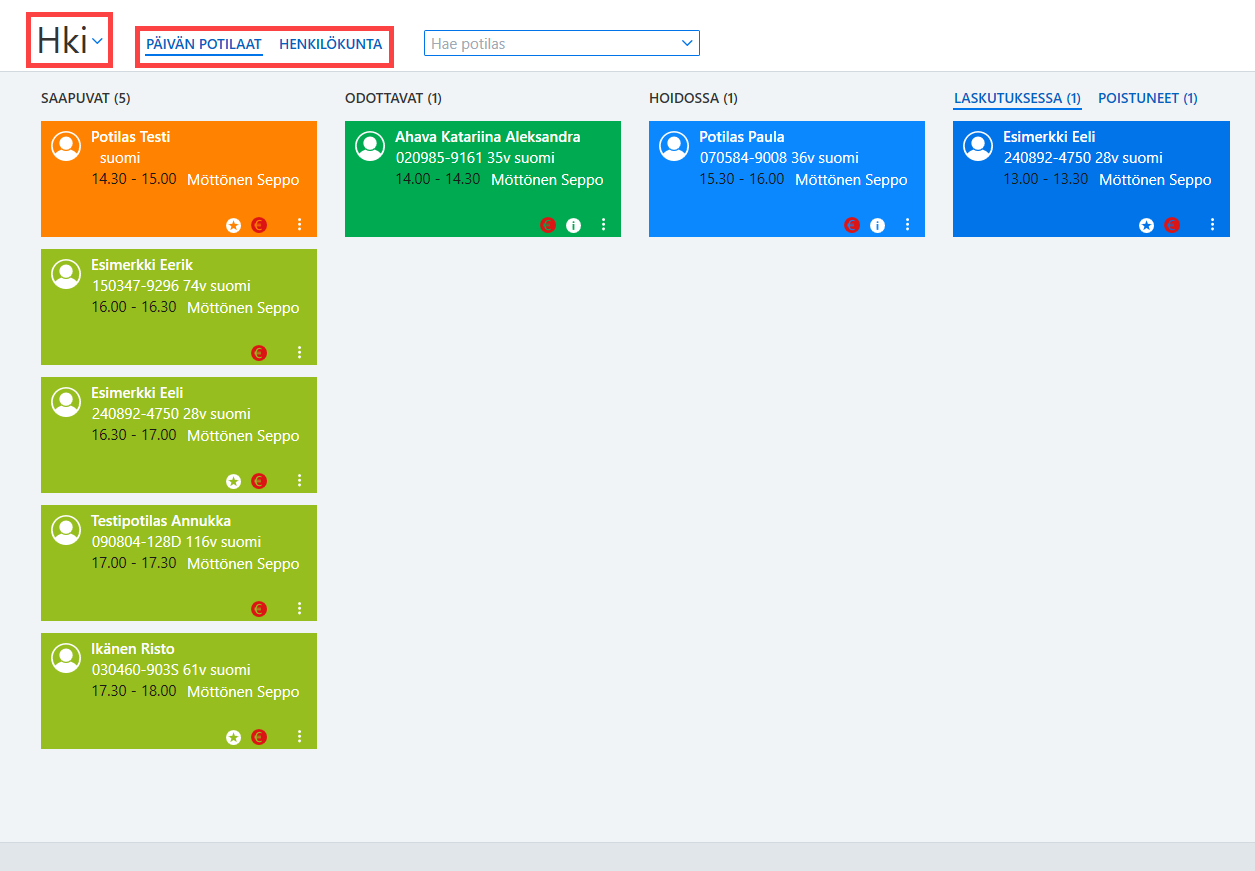Click the euro icon on Testipotilas Annukka card
Viewport: 1255px width, 871px height.
[x=259, y=609]
